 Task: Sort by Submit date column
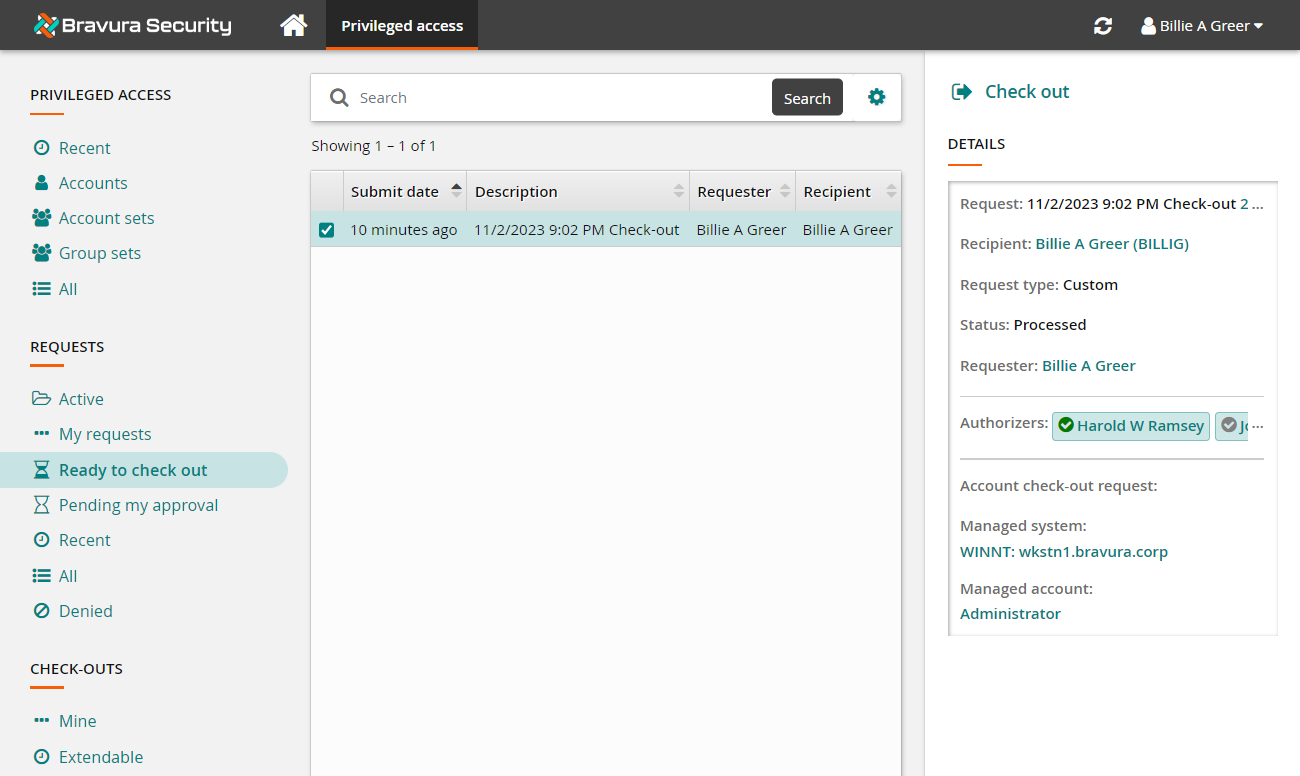point(395,192)
